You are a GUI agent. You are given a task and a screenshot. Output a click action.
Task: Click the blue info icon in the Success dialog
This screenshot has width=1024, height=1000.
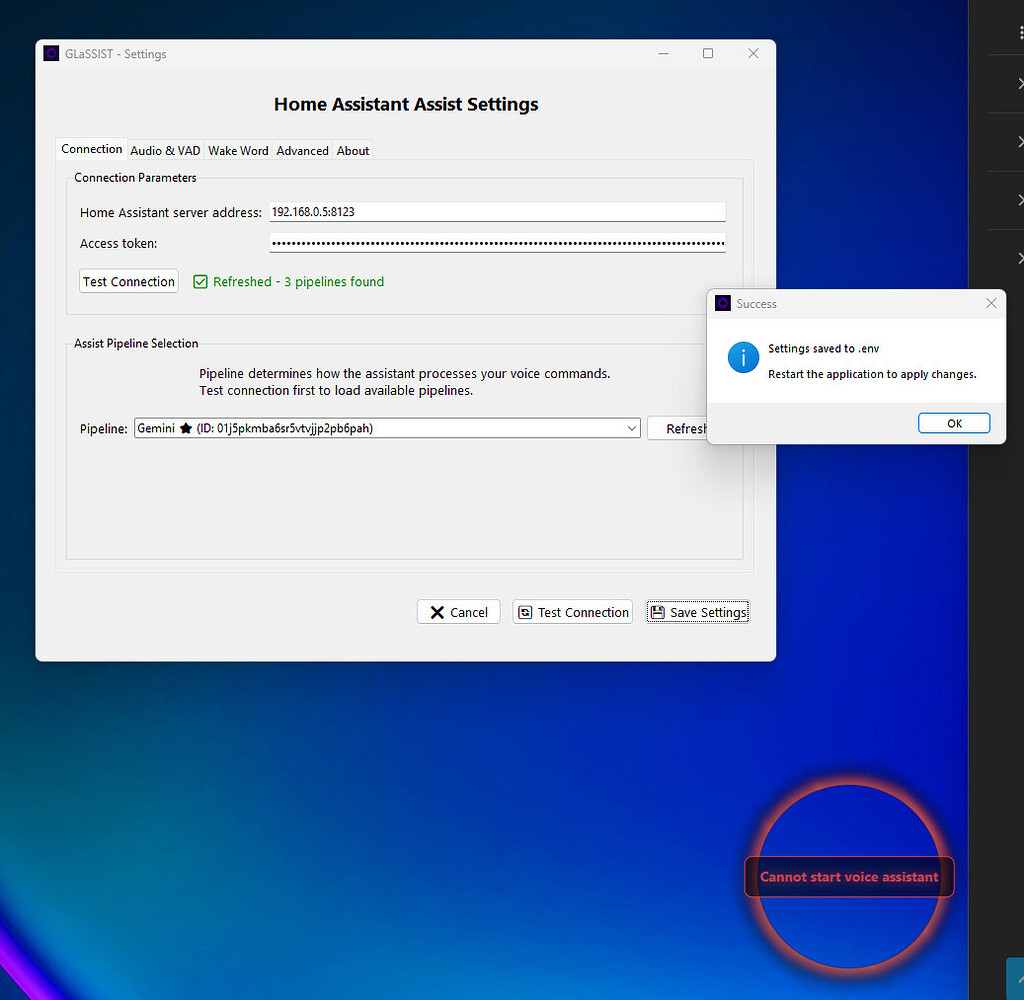click(x=742, y=357)
